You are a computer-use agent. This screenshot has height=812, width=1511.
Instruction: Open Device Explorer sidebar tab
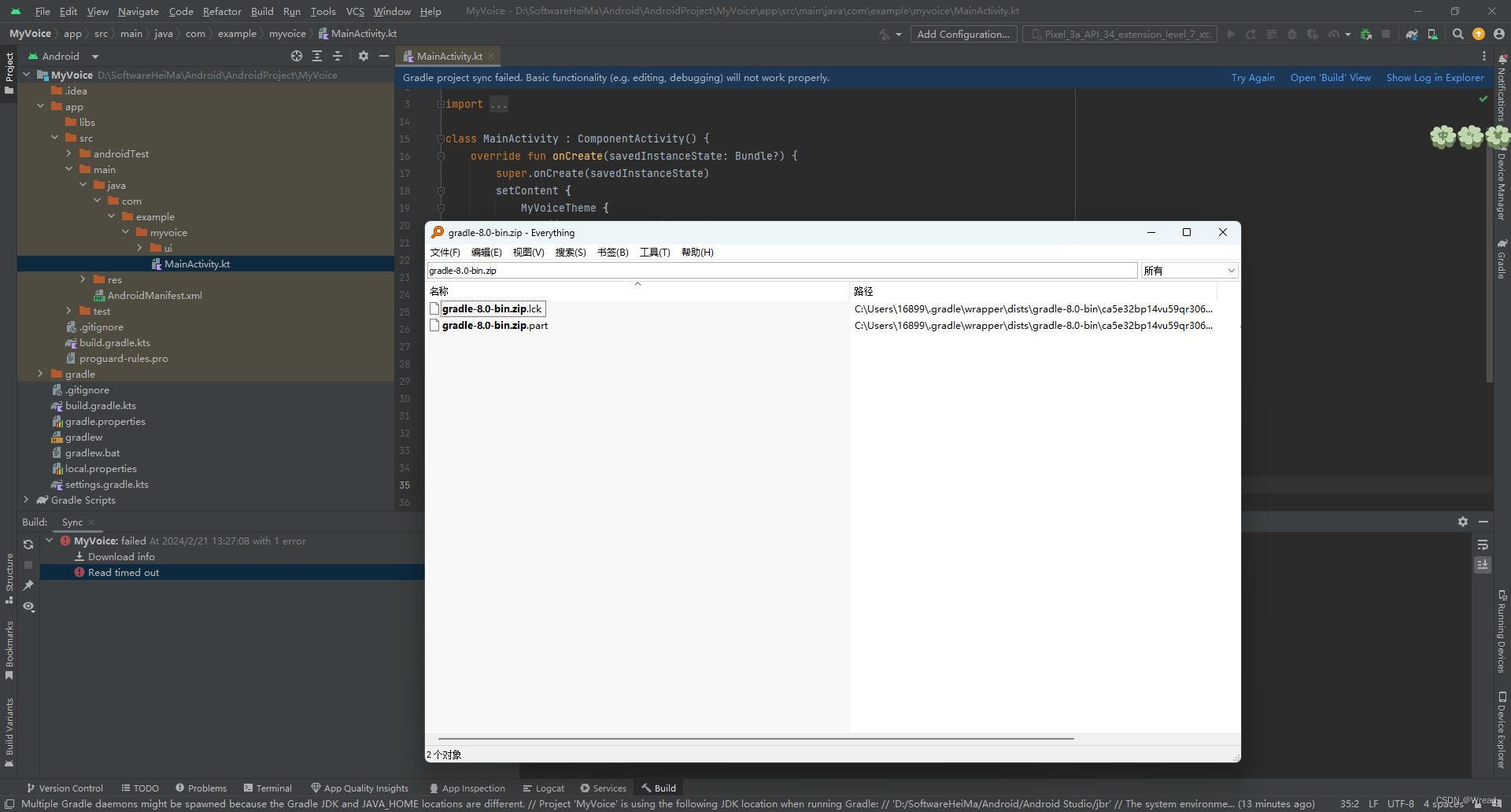point(1502,729)
